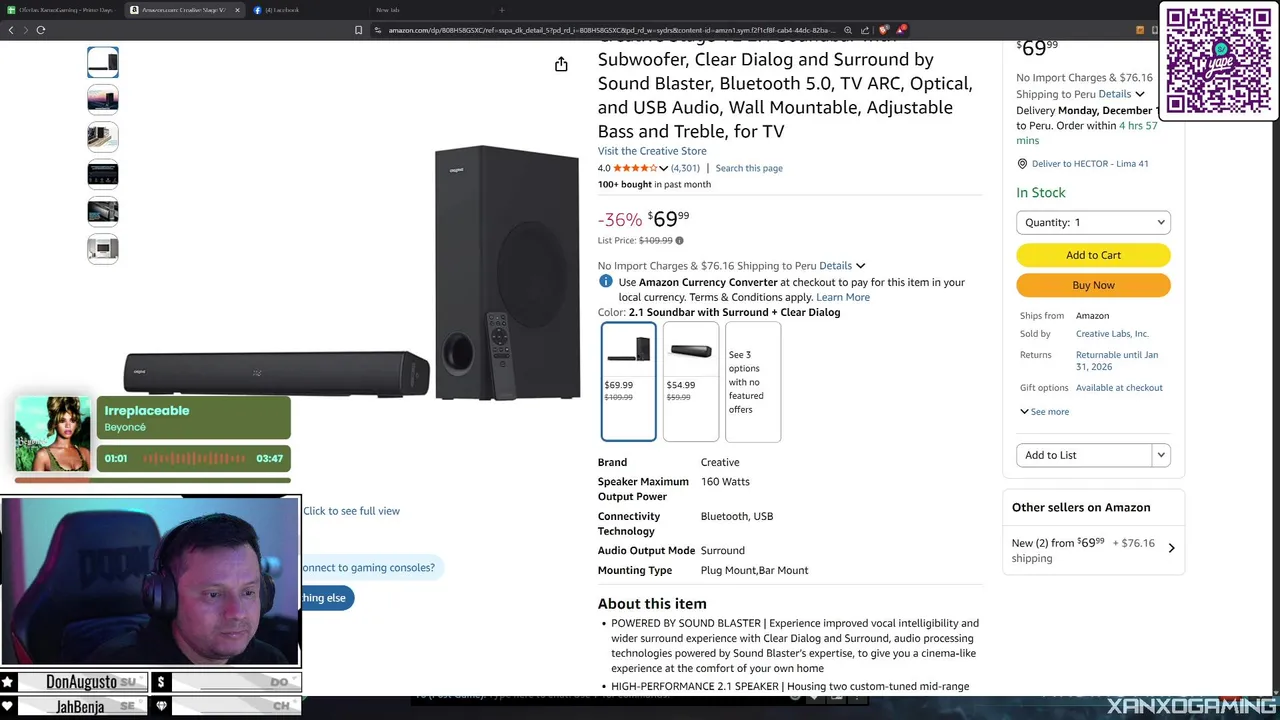Viewport: 1280px width, 720px height.
Task: Click the share icon above the product image
Action: [561, 64]
